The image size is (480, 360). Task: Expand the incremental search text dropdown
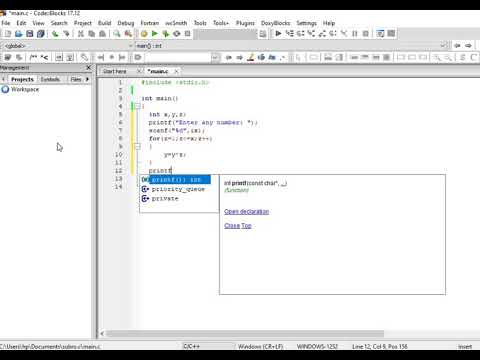[216, 57]
